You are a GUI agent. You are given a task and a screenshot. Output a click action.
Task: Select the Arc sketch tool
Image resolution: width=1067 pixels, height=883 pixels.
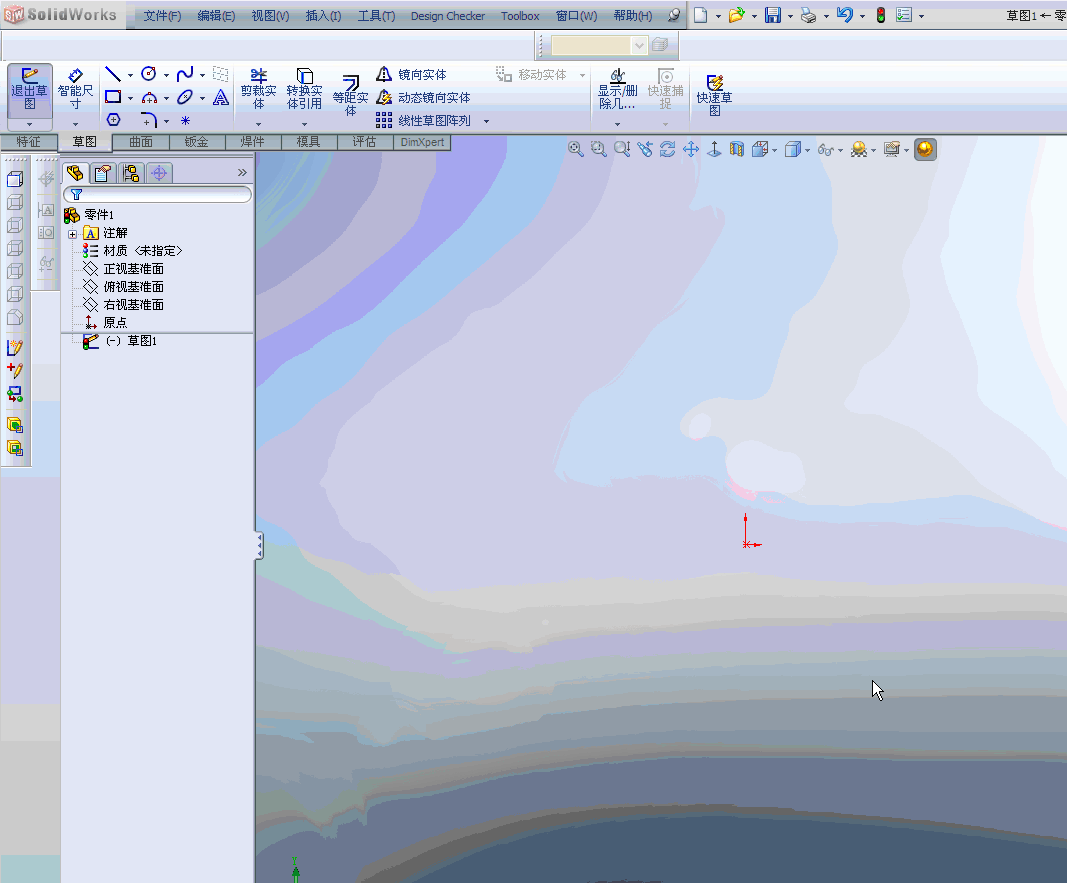click(149, 97)
